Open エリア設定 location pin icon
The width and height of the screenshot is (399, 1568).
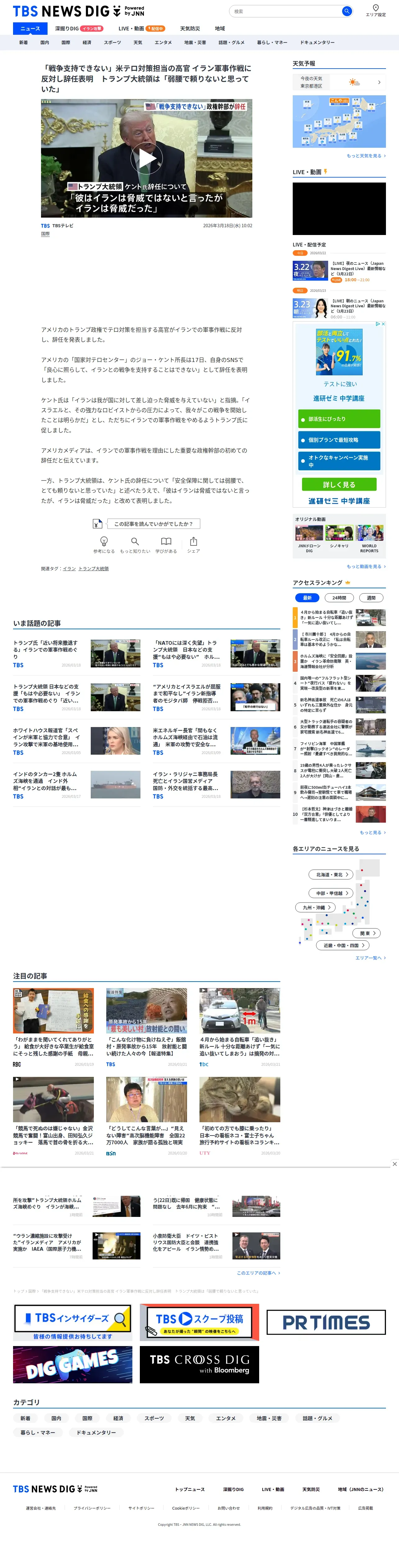(376, 8)
